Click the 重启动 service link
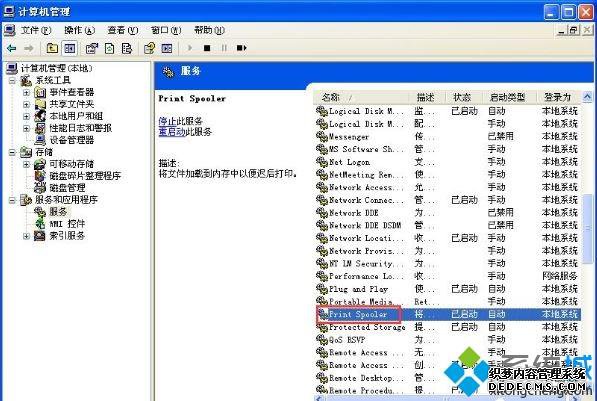Screen dimensions: 597x401 tap(172, 132)
